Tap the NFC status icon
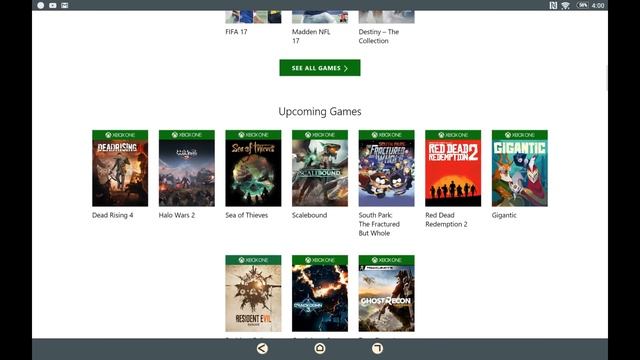640x360 pixels. pos(553,5)
